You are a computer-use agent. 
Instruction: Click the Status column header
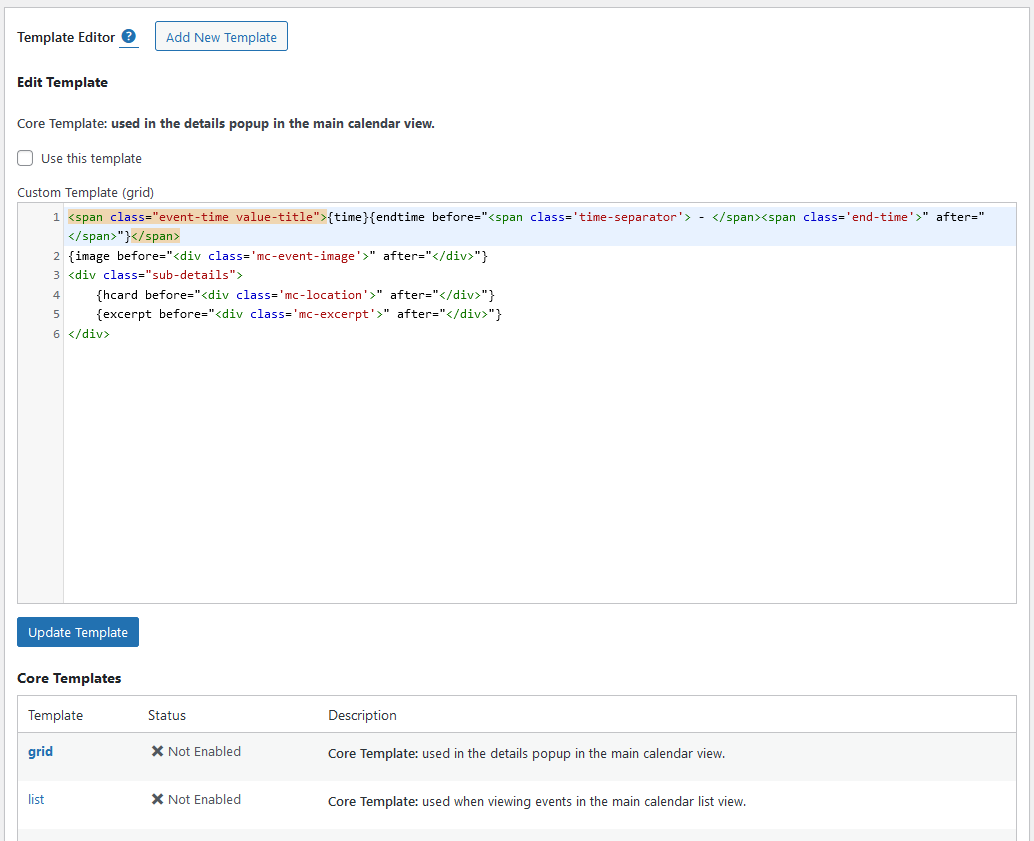point(167,715)
